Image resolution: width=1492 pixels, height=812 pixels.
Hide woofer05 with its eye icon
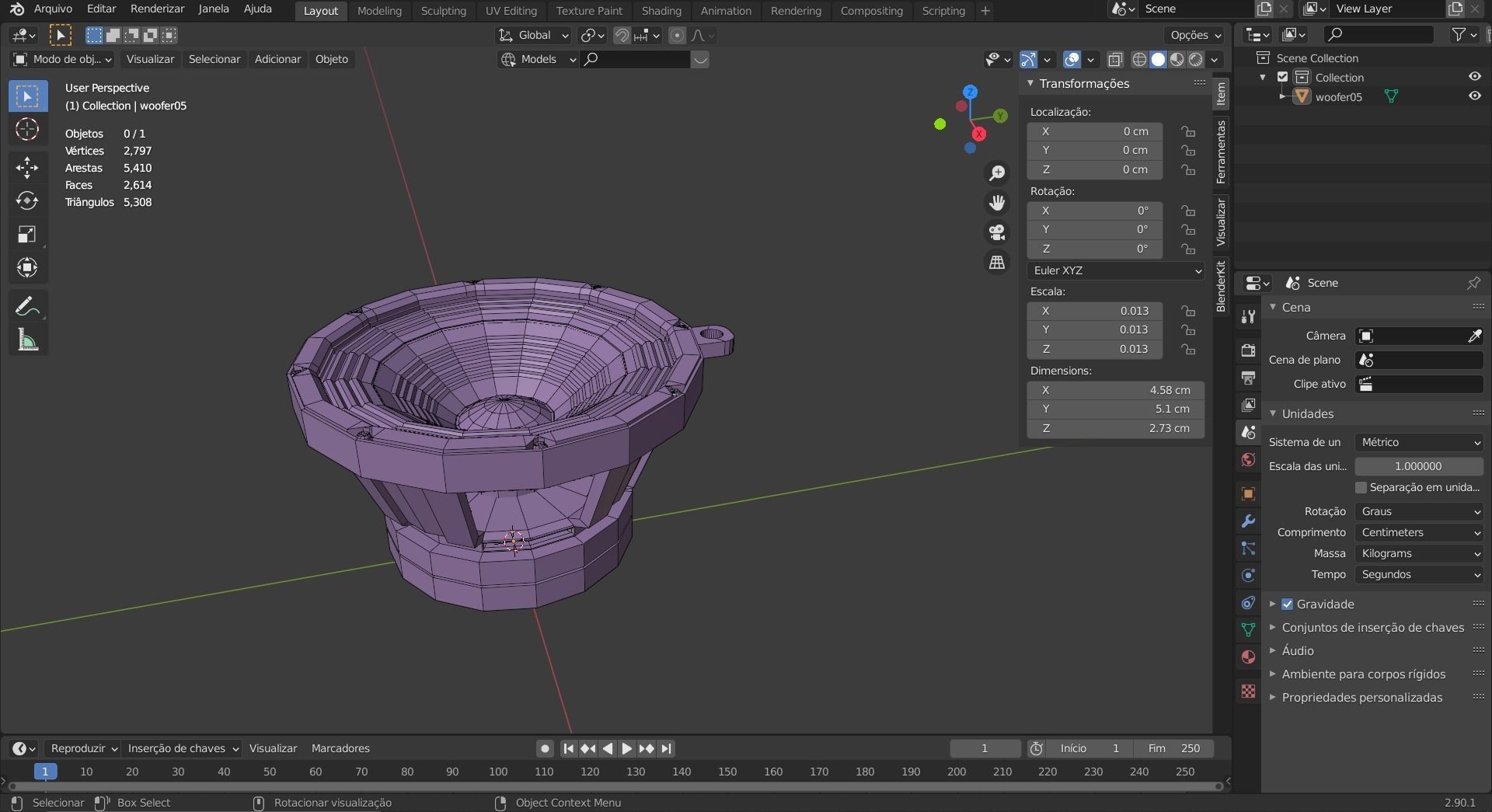pyautogui.click(x=1474, y=96)
